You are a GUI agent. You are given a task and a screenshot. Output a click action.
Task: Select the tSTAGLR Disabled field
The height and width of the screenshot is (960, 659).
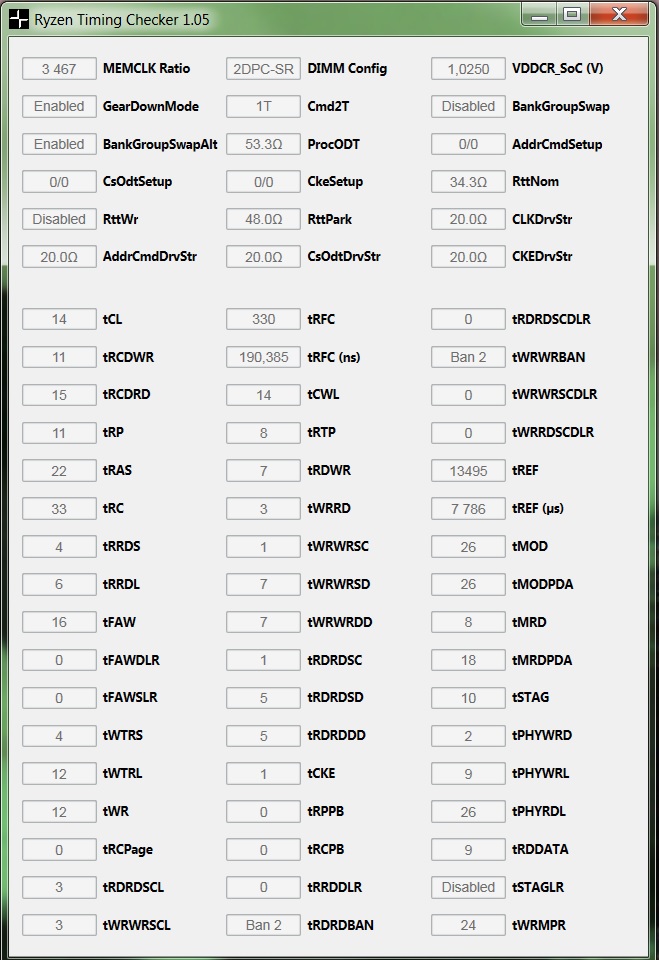pyautogui.click(x=469, y=888)
